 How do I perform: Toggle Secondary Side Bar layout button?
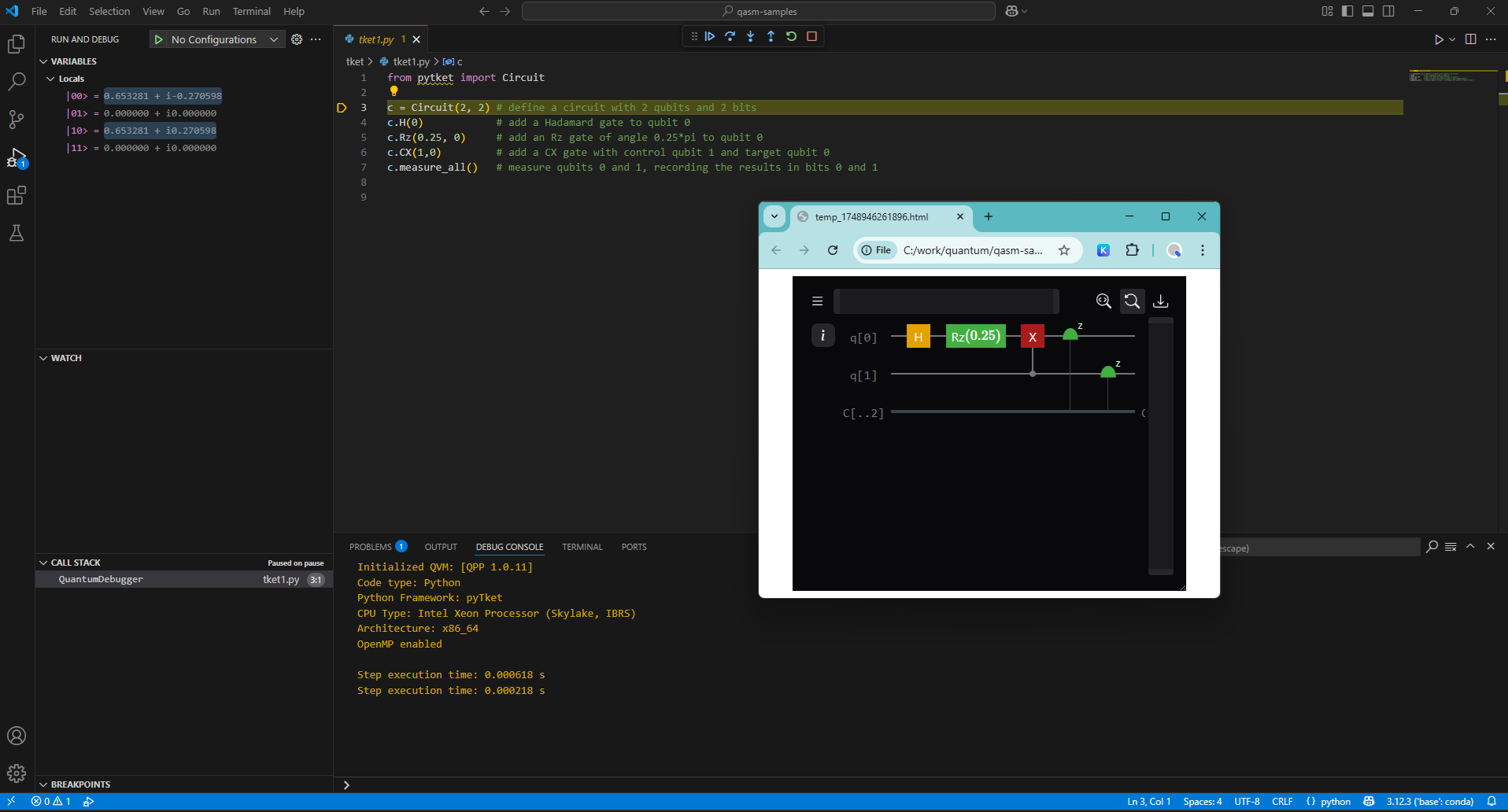1388,11
